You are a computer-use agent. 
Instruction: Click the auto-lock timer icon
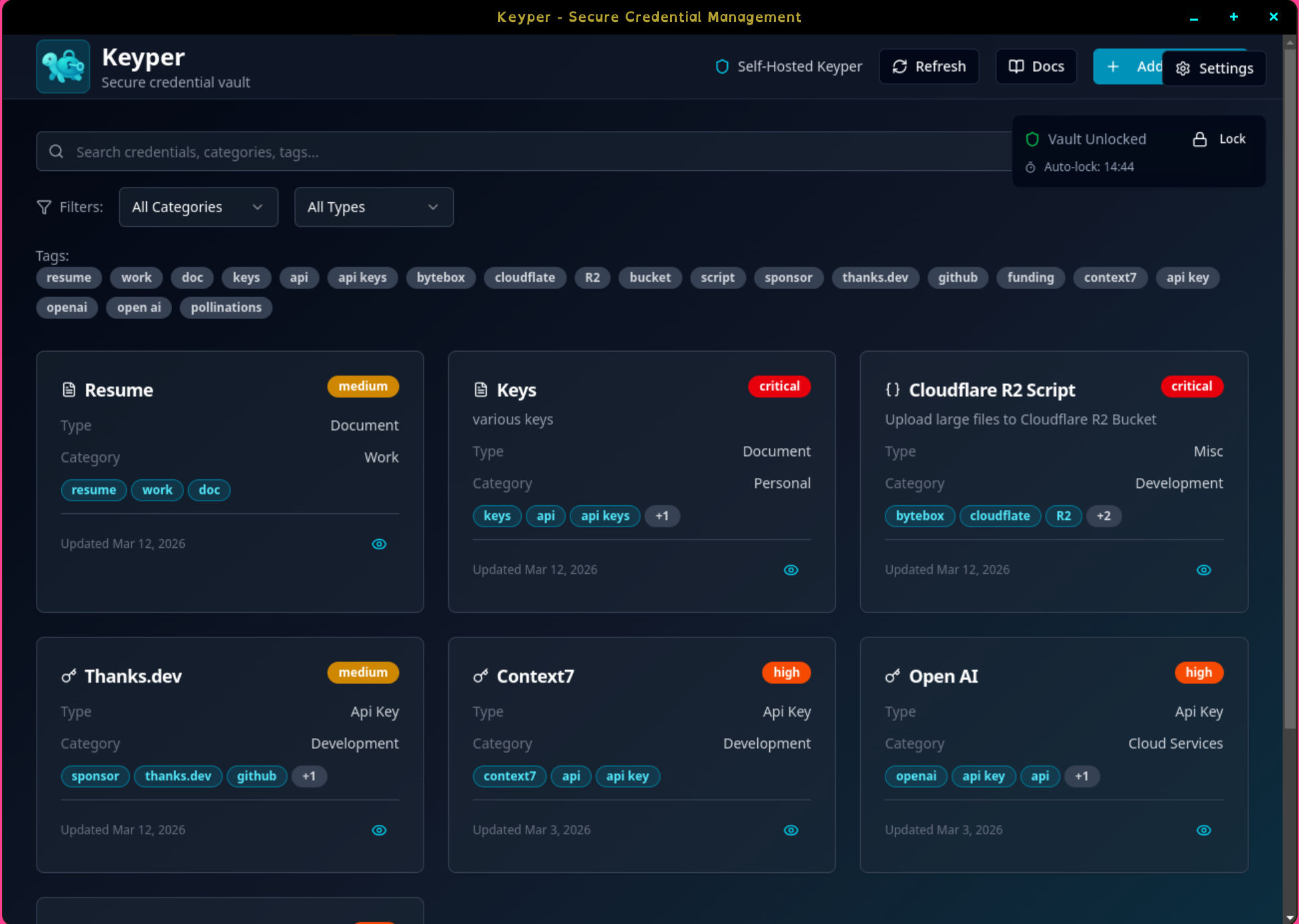tap(1030, 167)
